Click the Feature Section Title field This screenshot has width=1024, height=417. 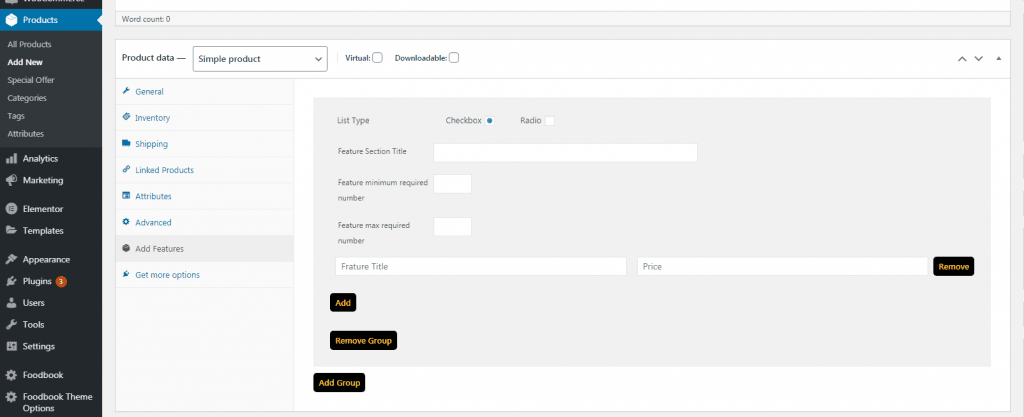click(565, 153)
